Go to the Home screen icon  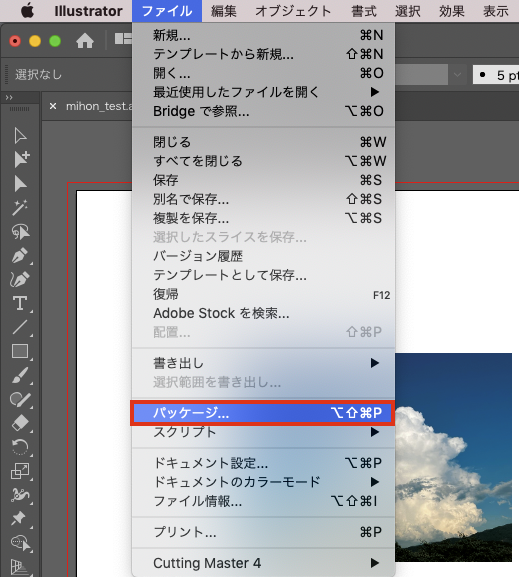(85, 40)
